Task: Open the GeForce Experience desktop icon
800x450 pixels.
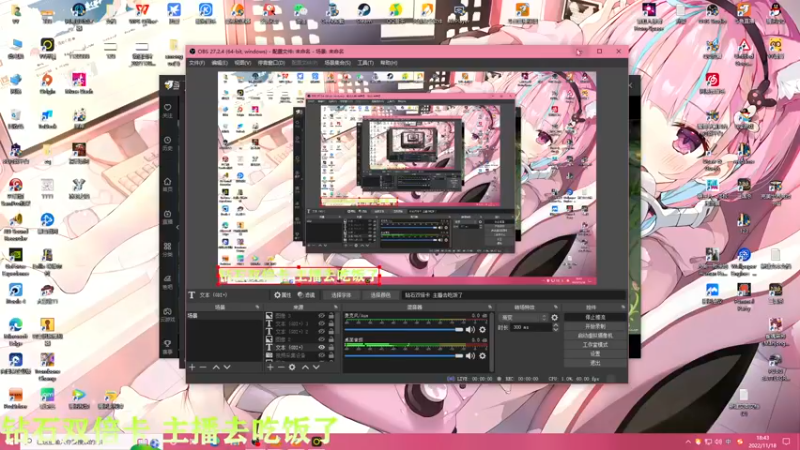Action: point(15,262)
